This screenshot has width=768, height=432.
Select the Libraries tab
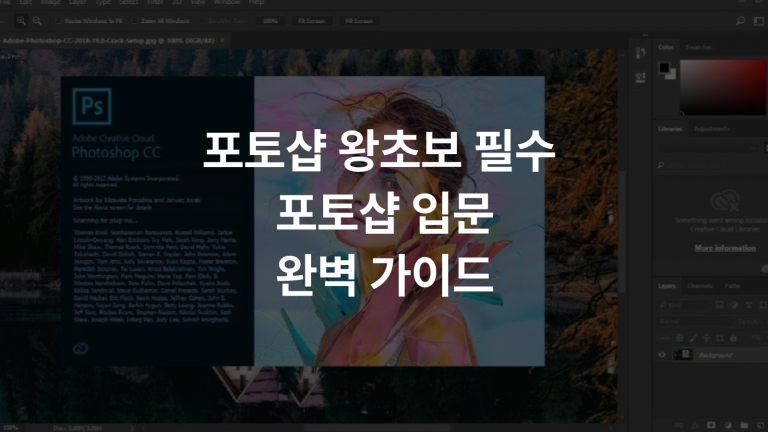(x=670, y=129)
